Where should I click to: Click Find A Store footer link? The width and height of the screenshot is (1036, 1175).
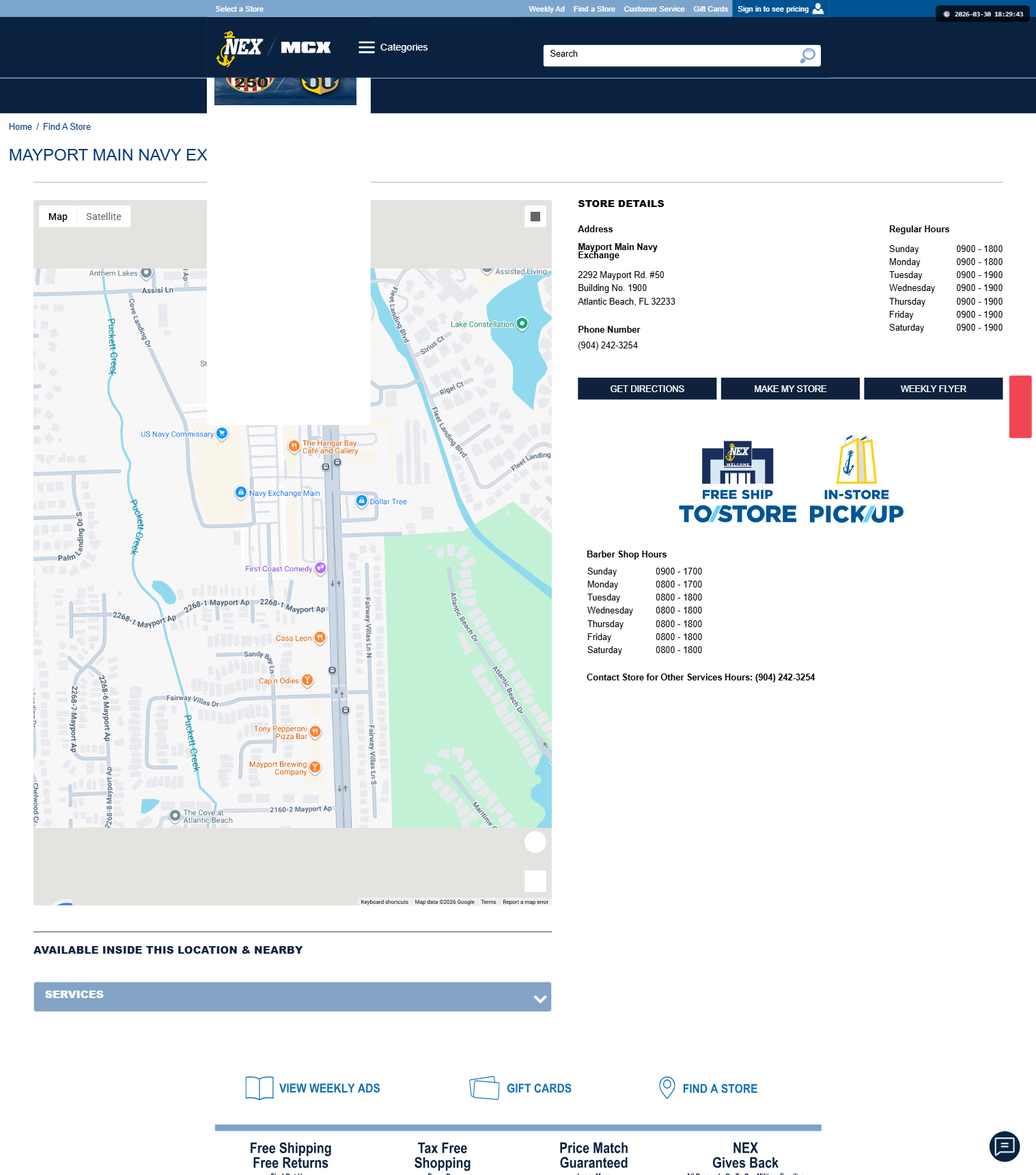click(720, 1089)
